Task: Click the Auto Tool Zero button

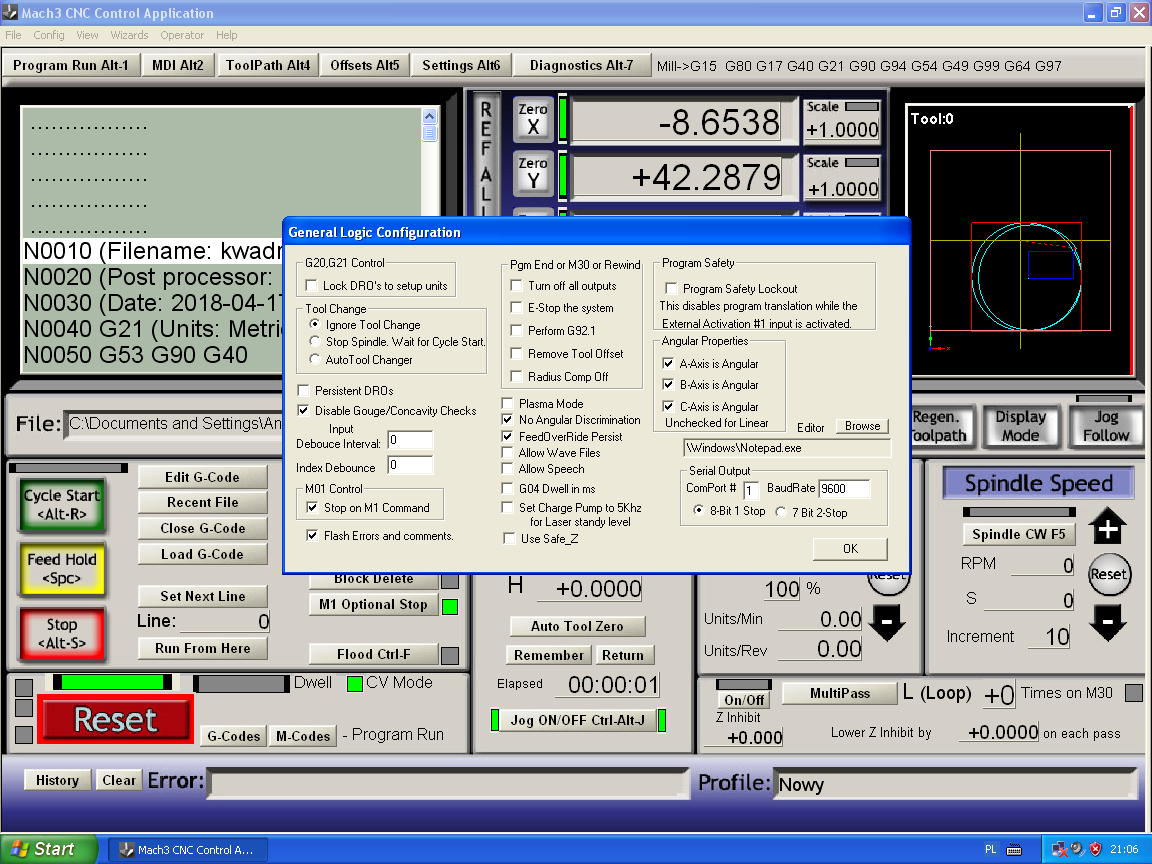Action: (577, 626)
